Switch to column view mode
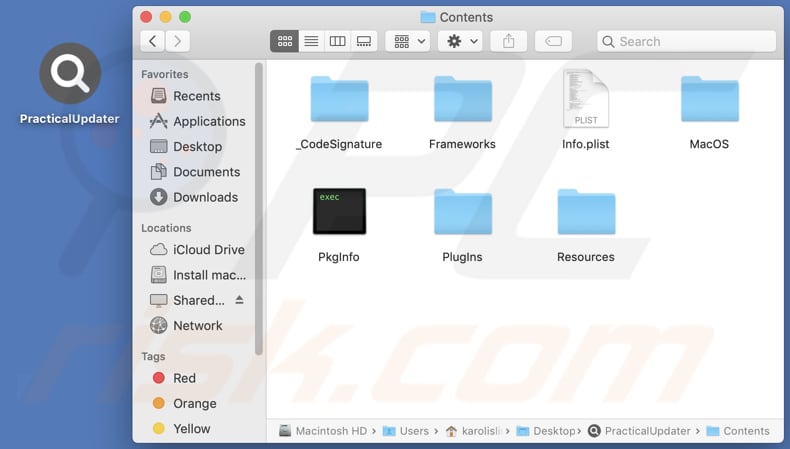The image size is (790, 449). pyautogui.click(x=338, y=41)
